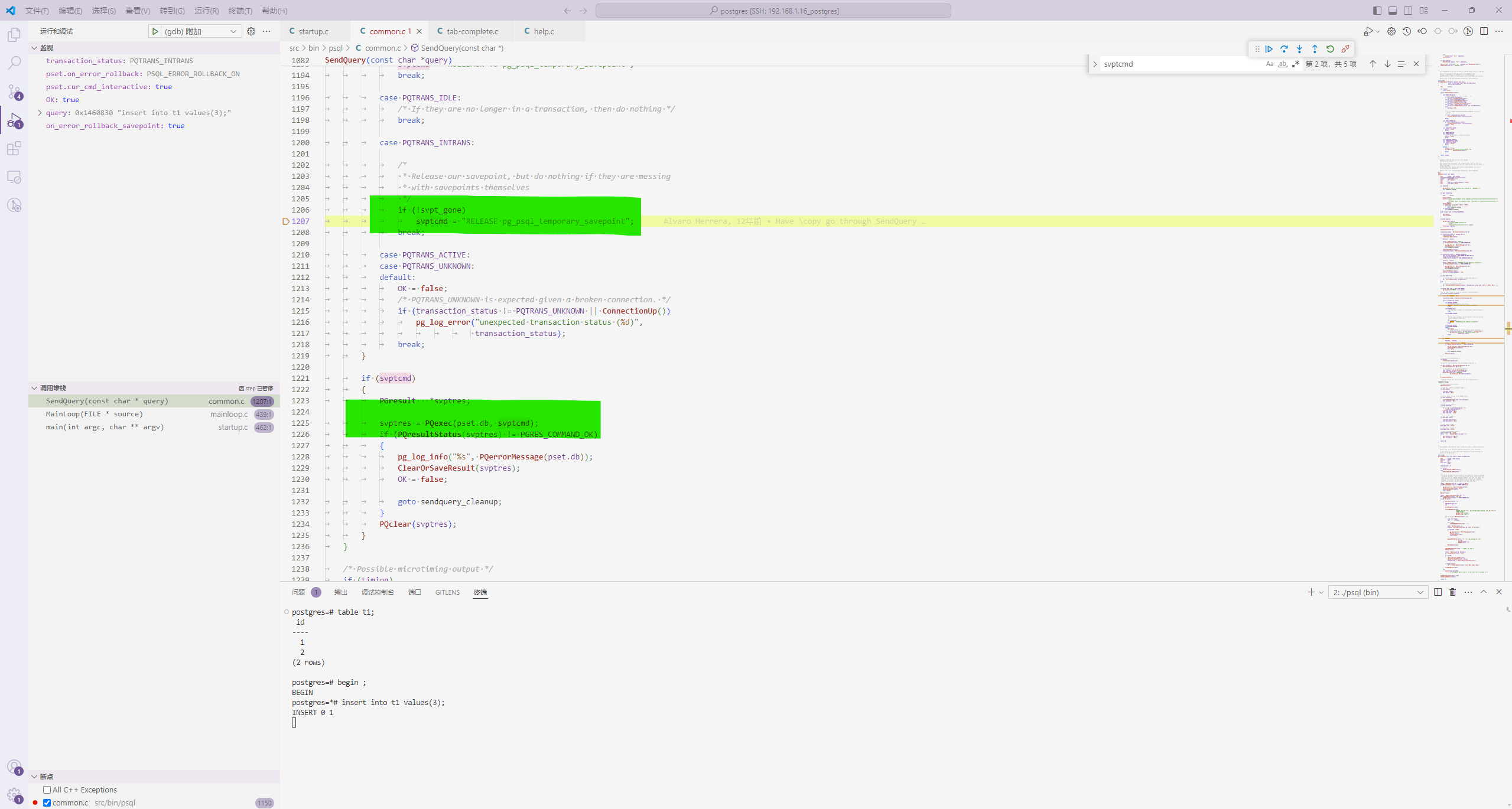Switch to the tab-complete.c editor tab

pos(472,31)
